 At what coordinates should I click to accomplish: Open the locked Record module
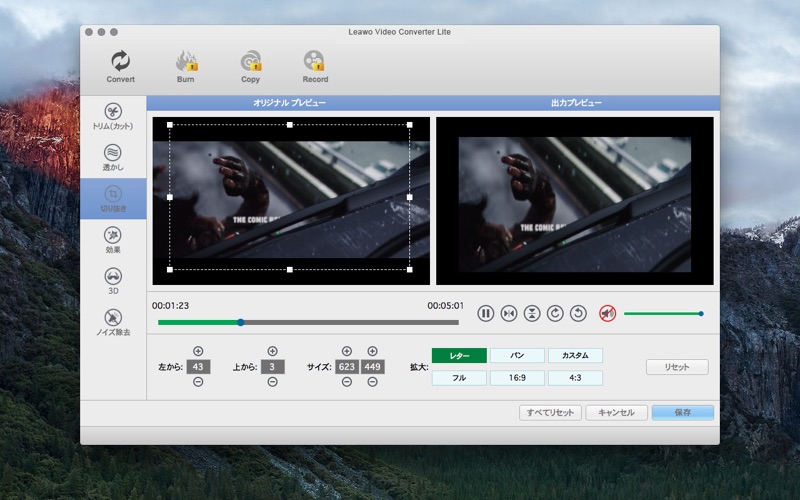315,66
